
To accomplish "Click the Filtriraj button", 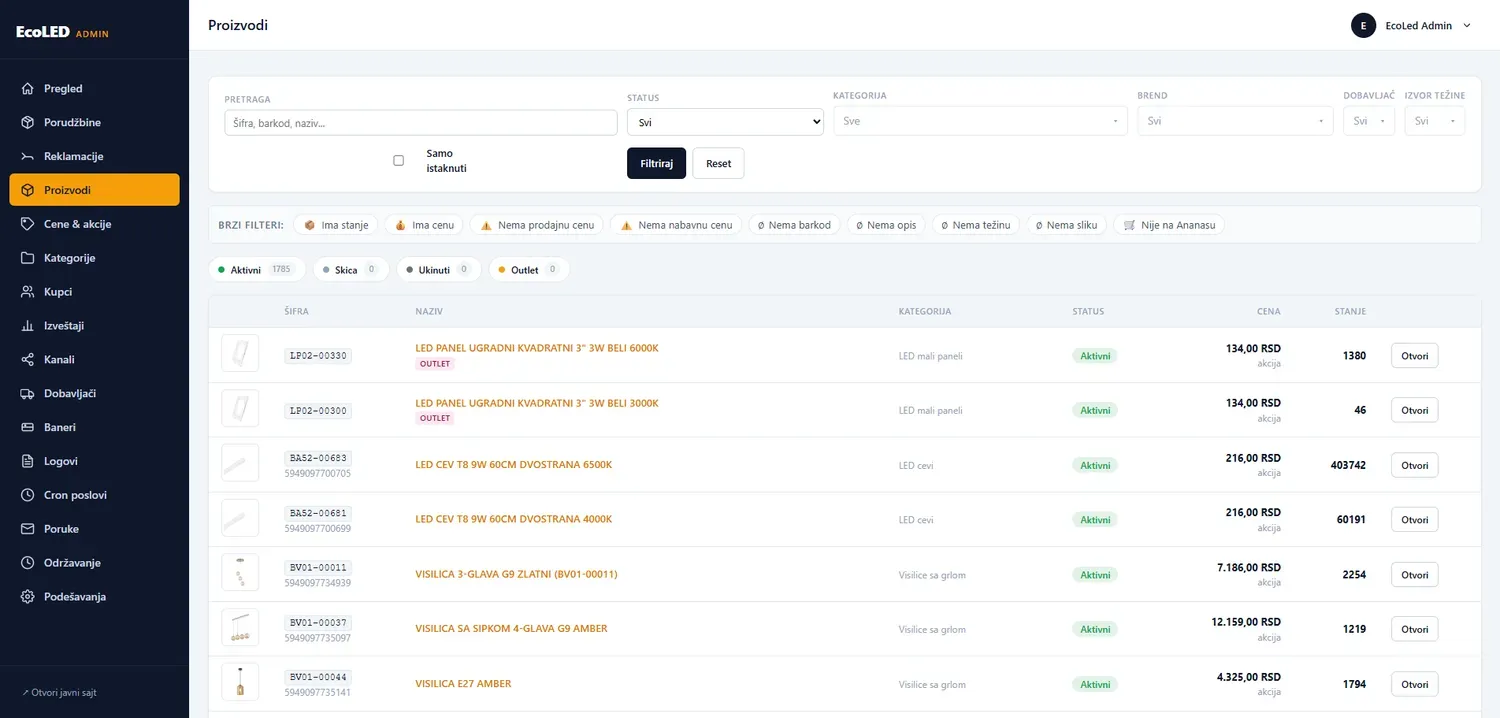I will point(657,163).
